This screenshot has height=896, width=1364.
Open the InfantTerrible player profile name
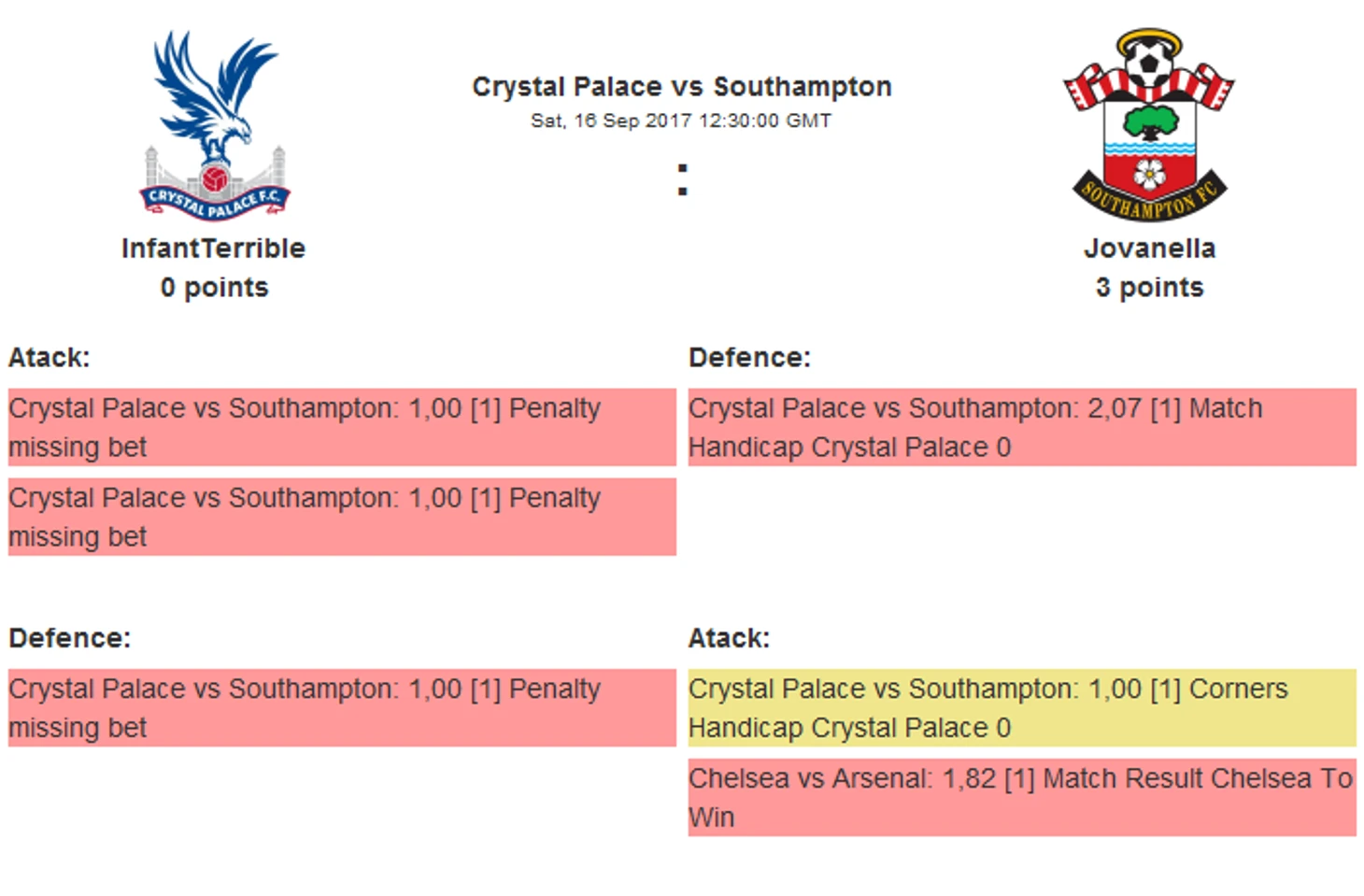[x=214, y=249]
